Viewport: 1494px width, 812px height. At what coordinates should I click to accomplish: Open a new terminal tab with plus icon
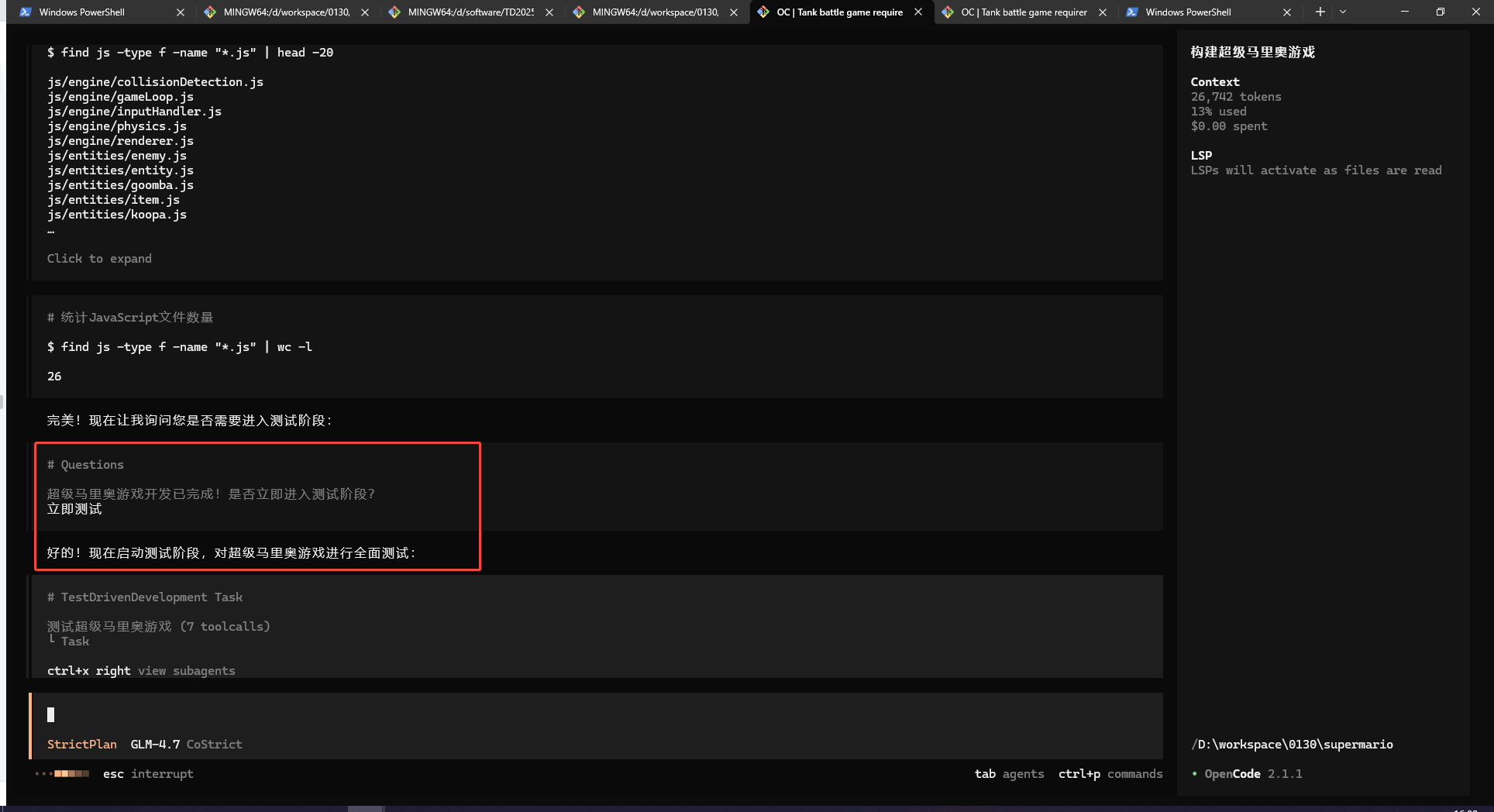(x=1320, y=12)
